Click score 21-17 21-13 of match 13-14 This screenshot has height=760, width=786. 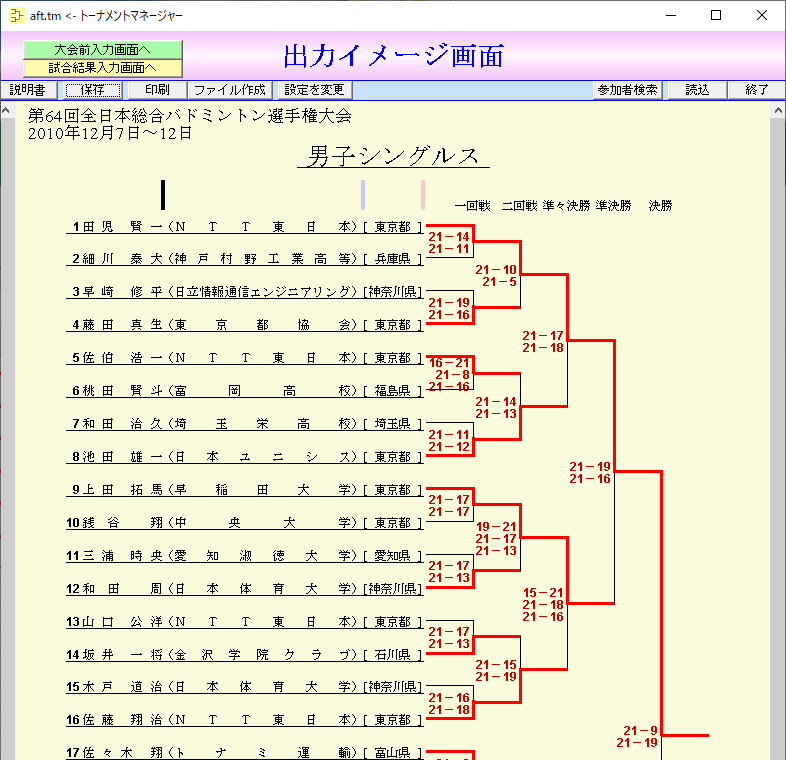pyautogui.click(x=449, y=638)
